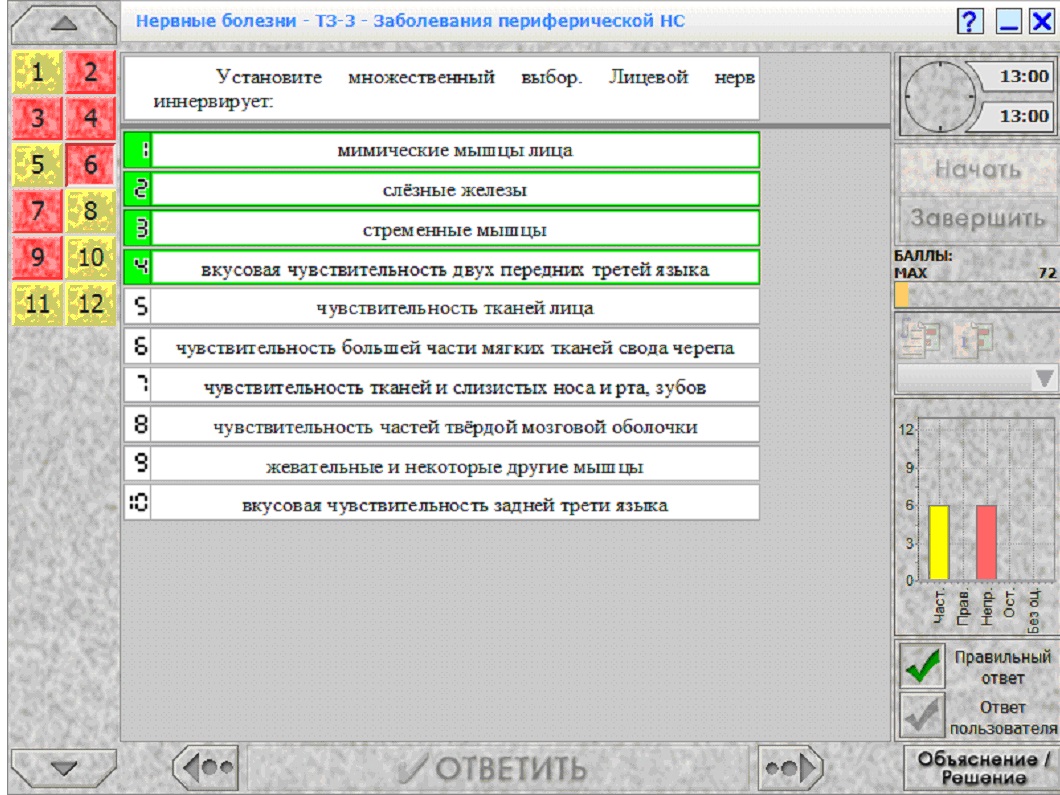Open Объяснение / Решение
Image resolution: width=1060 pixels, height=795 pixels.
982,768
